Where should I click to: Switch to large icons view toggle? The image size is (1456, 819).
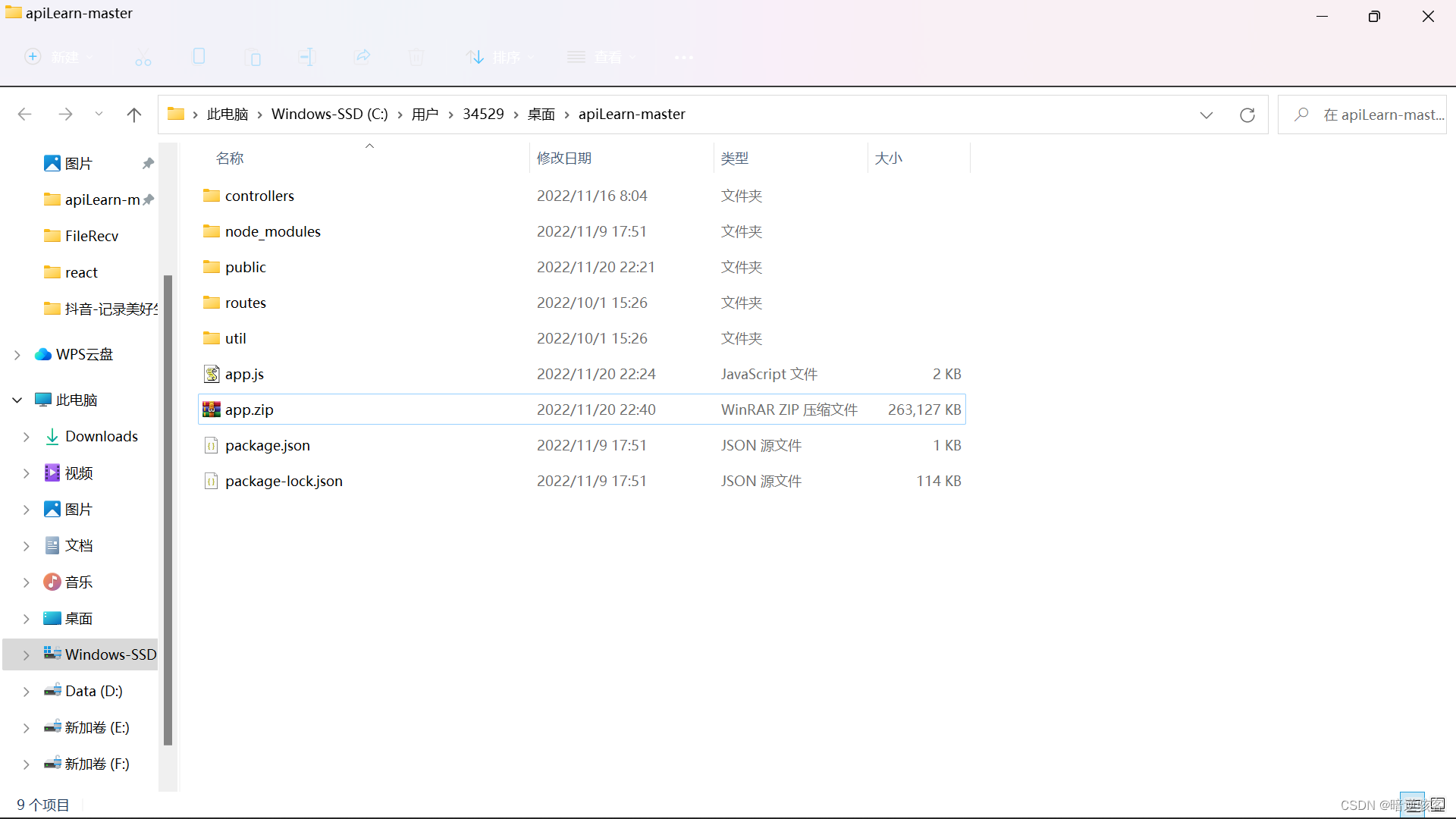coord(1438,805)
